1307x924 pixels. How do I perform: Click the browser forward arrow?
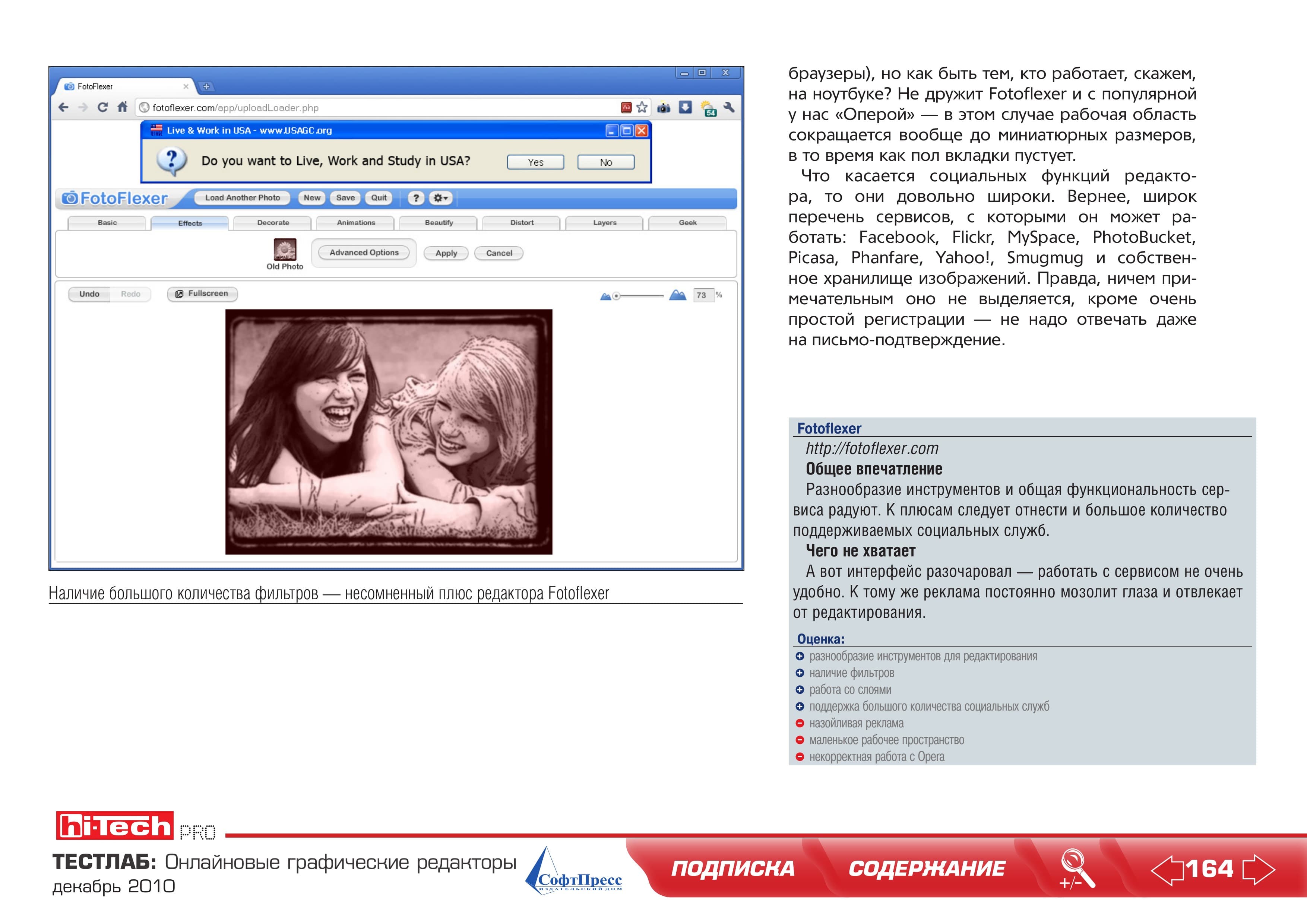pyautogui.click(x=83, y=107)
